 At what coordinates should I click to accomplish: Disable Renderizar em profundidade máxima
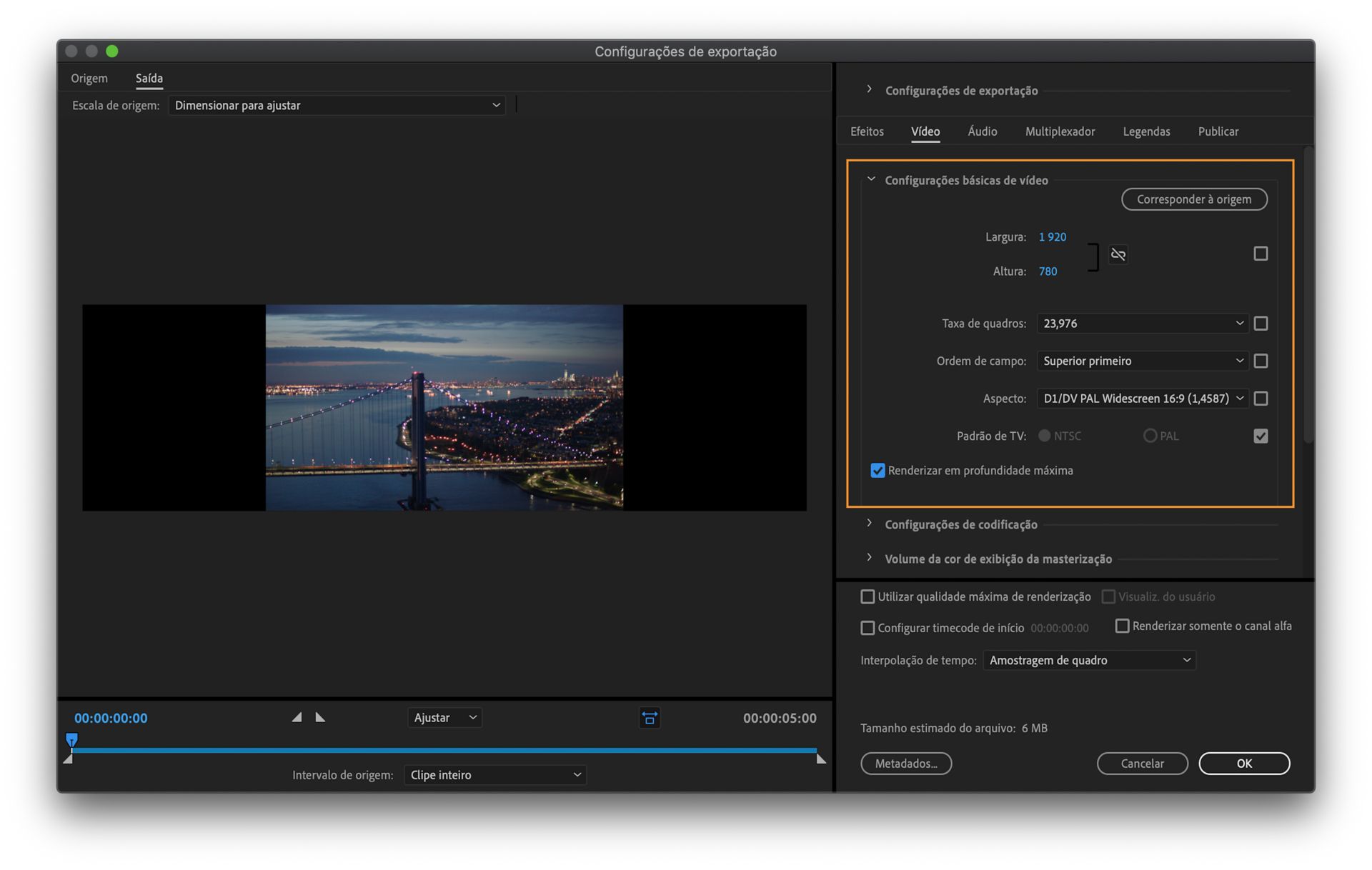pos(878,470)
